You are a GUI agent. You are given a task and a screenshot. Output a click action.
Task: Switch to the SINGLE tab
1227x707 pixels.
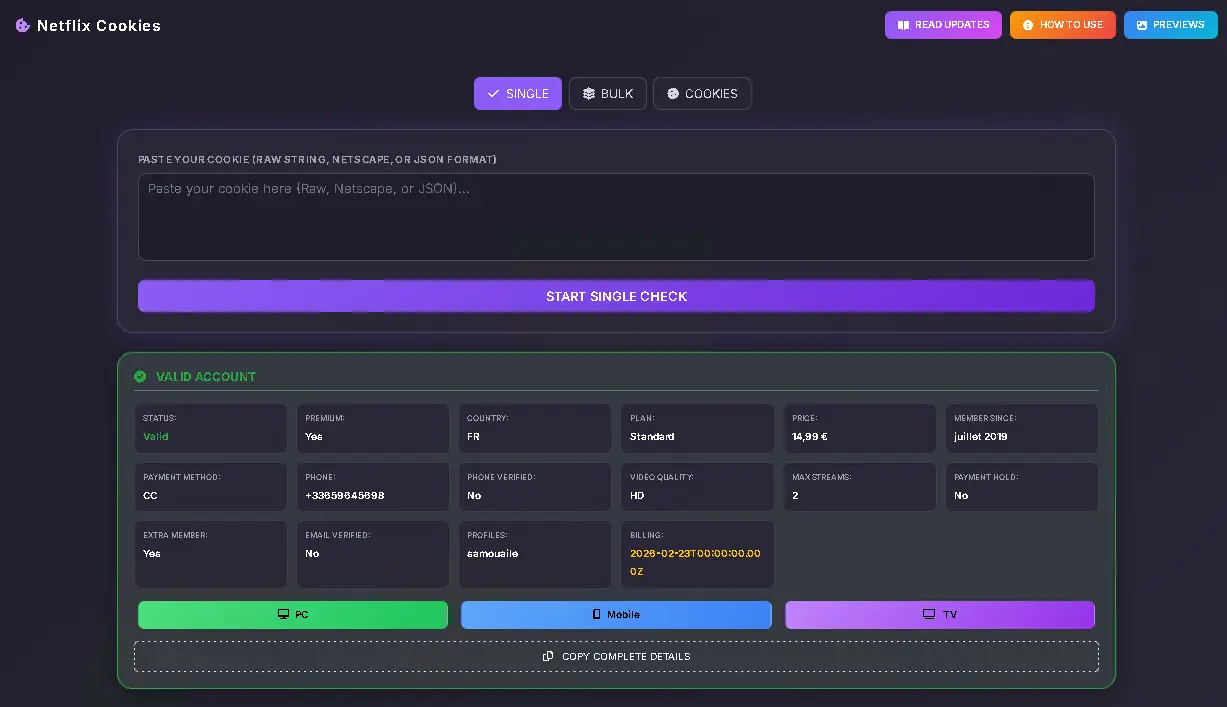(x=518, y=93)
